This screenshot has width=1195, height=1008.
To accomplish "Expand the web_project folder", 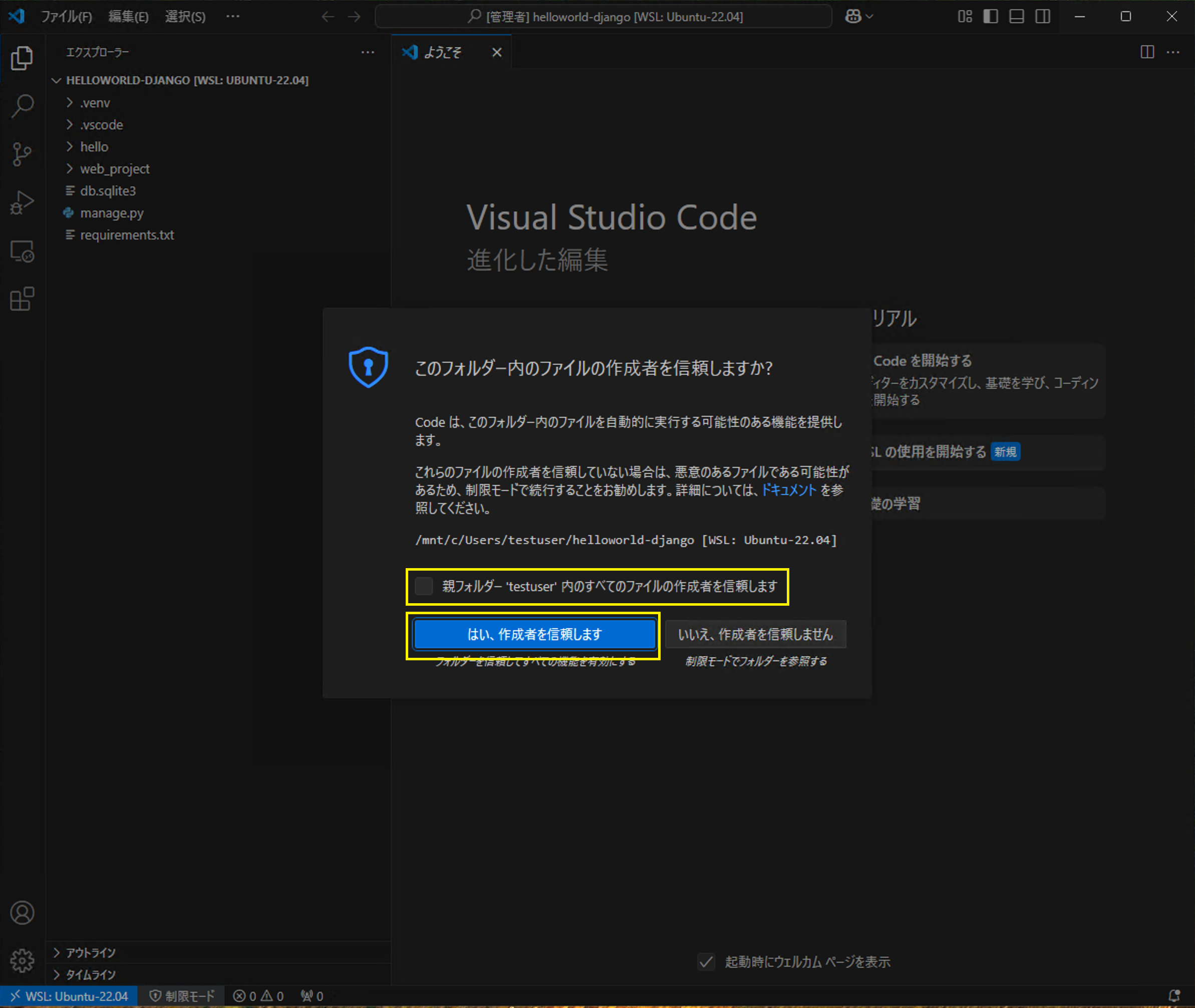I will [x=218, y=168].
